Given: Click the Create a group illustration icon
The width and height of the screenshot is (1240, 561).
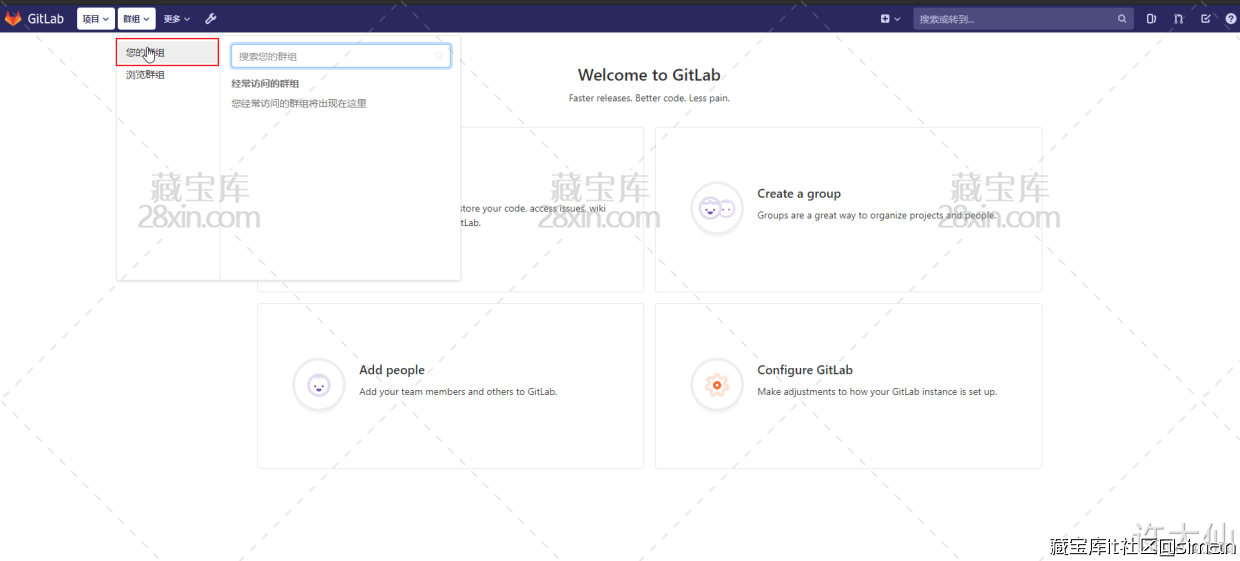Looking at the screenshot, I should tap(716, 209).
